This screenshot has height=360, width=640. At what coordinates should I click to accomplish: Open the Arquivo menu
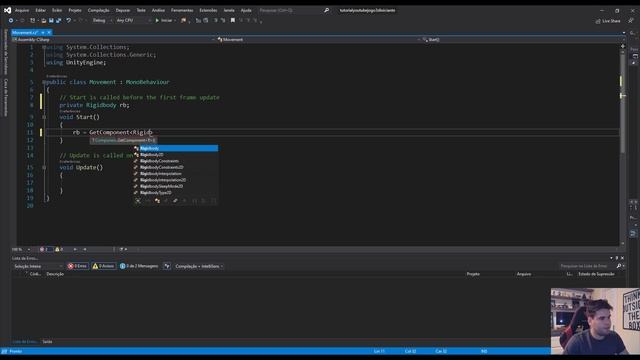point(22,10)
